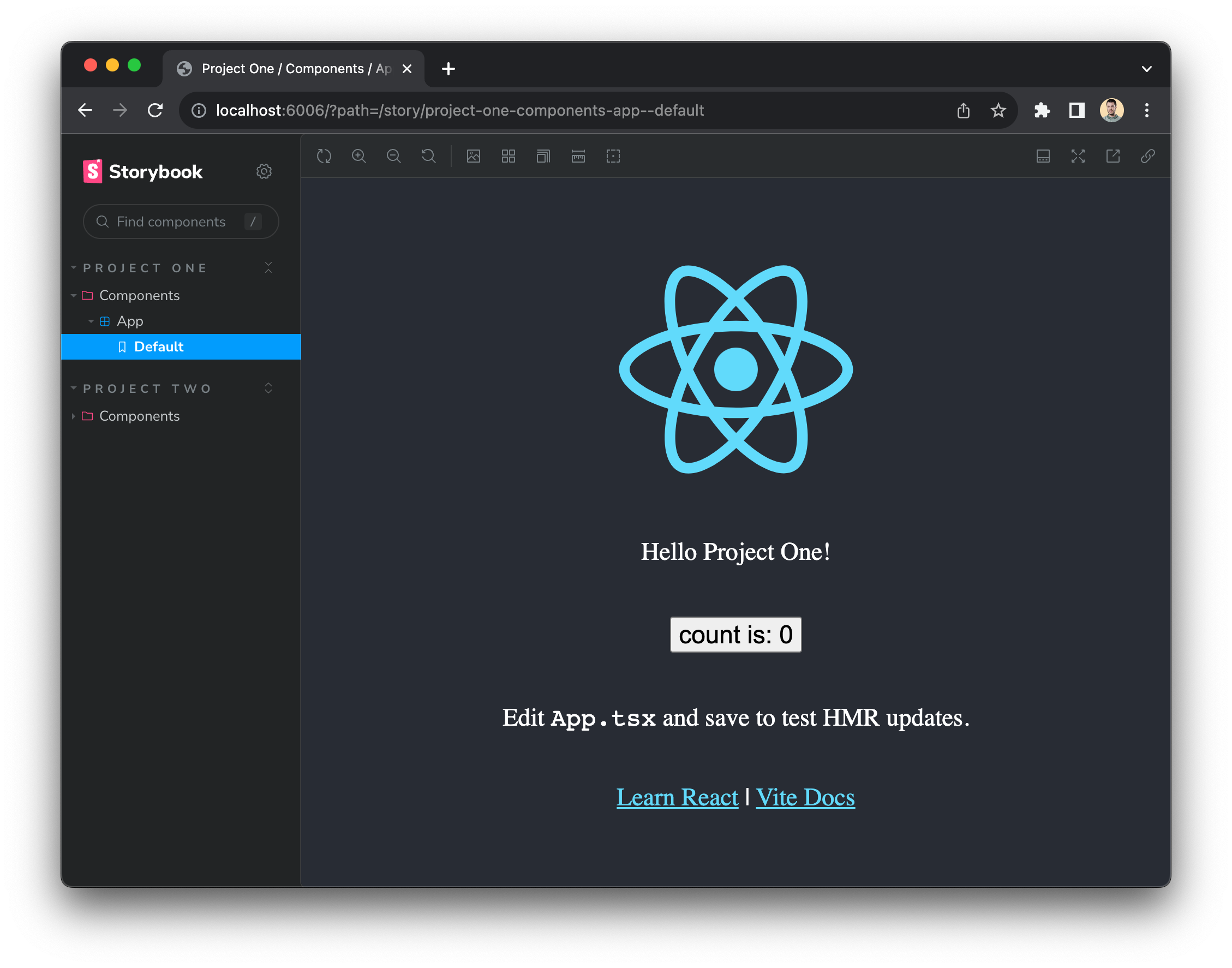The image size is (1232, 968).
Task: Select the Default story
Action: tap(181, 347)
